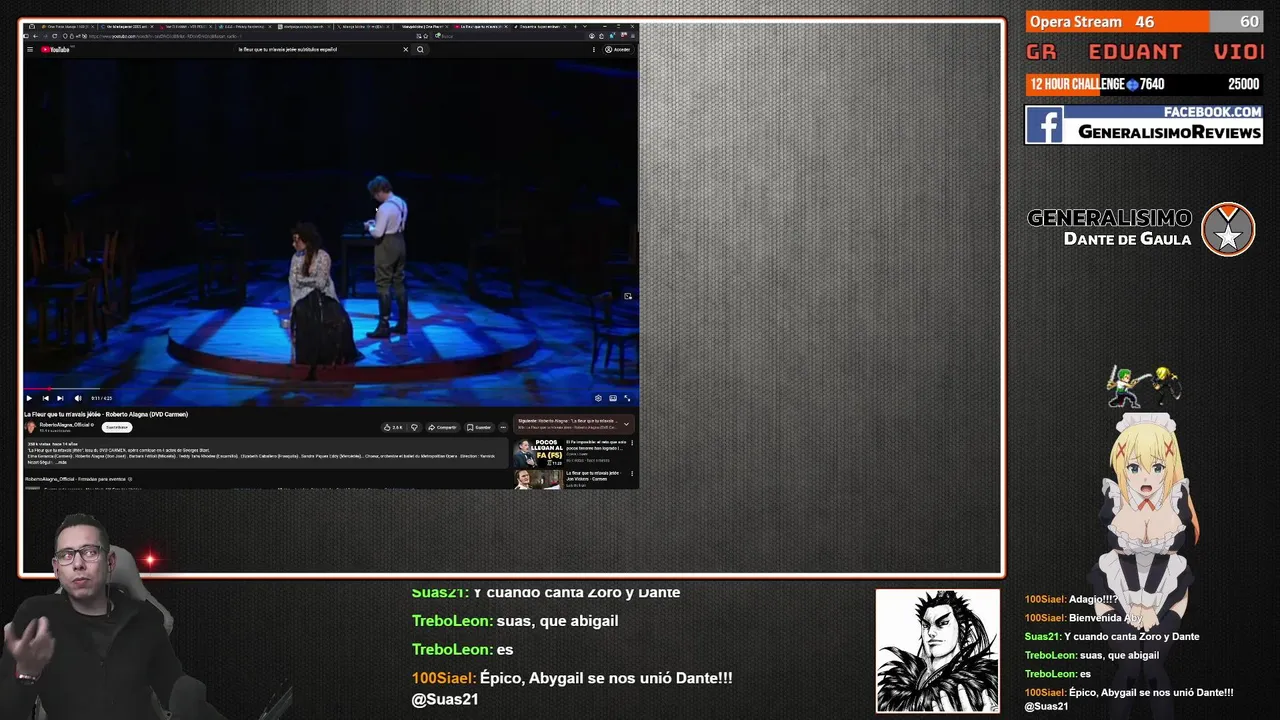This screenshot has width=1280, height=720.
Task: Save video with Guardar button
Action: point(479,427)
